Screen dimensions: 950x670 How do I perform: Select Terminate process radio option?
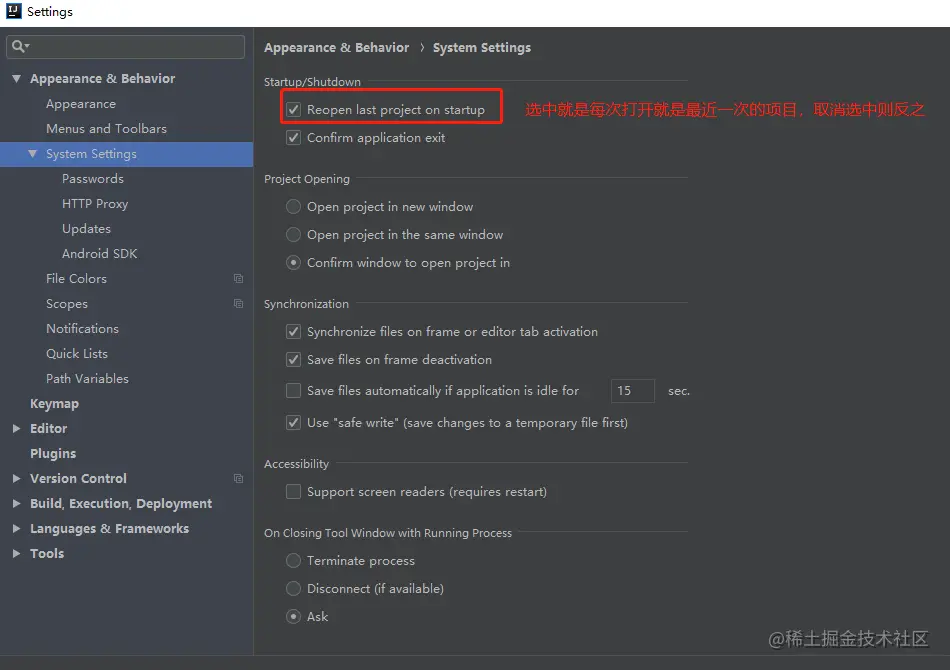pyautogui.click(x=293, y=560)
